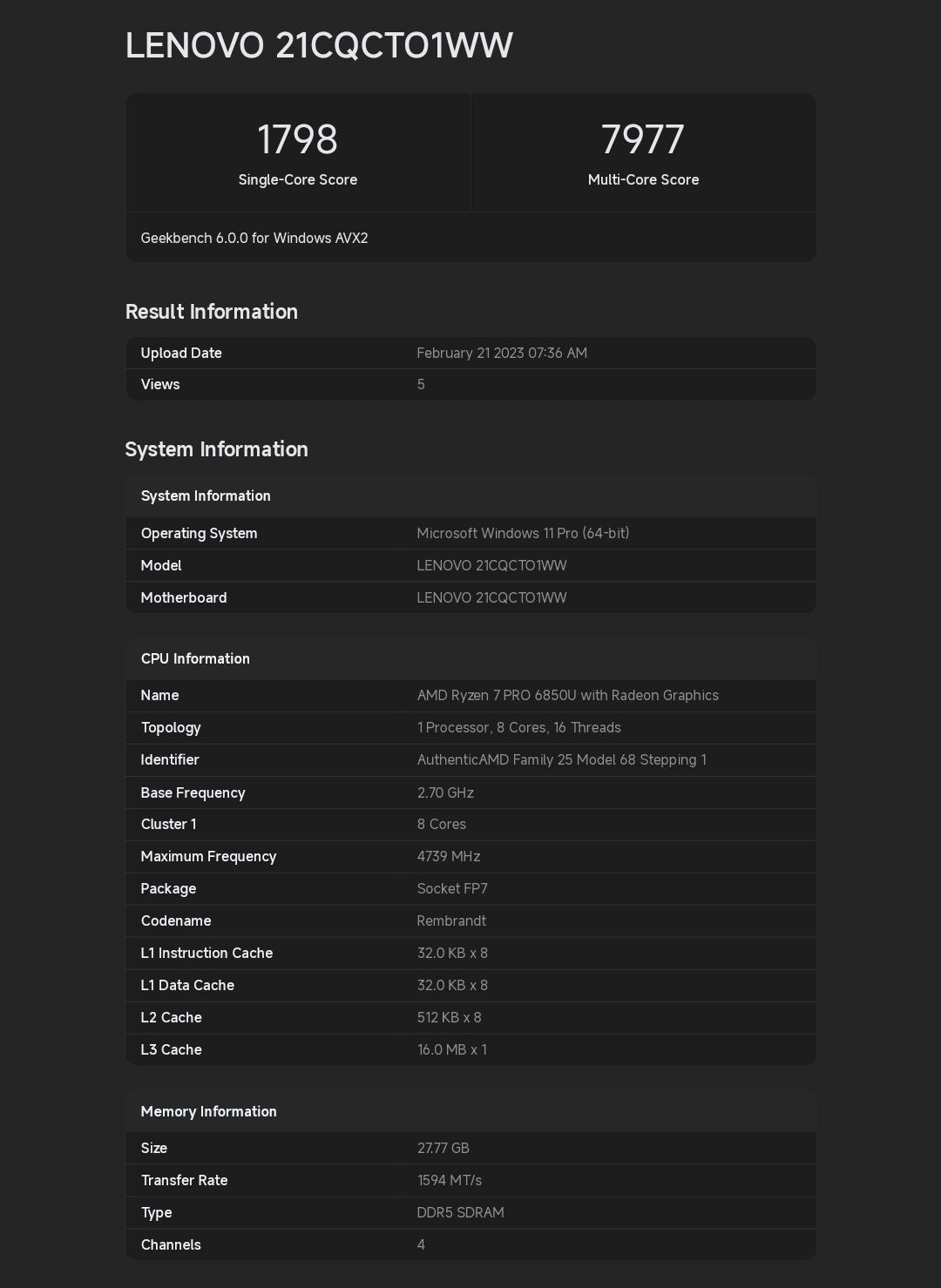Select the multi-core score value 7977
The image size is (941, 1288).
click(x=643, y=139)
